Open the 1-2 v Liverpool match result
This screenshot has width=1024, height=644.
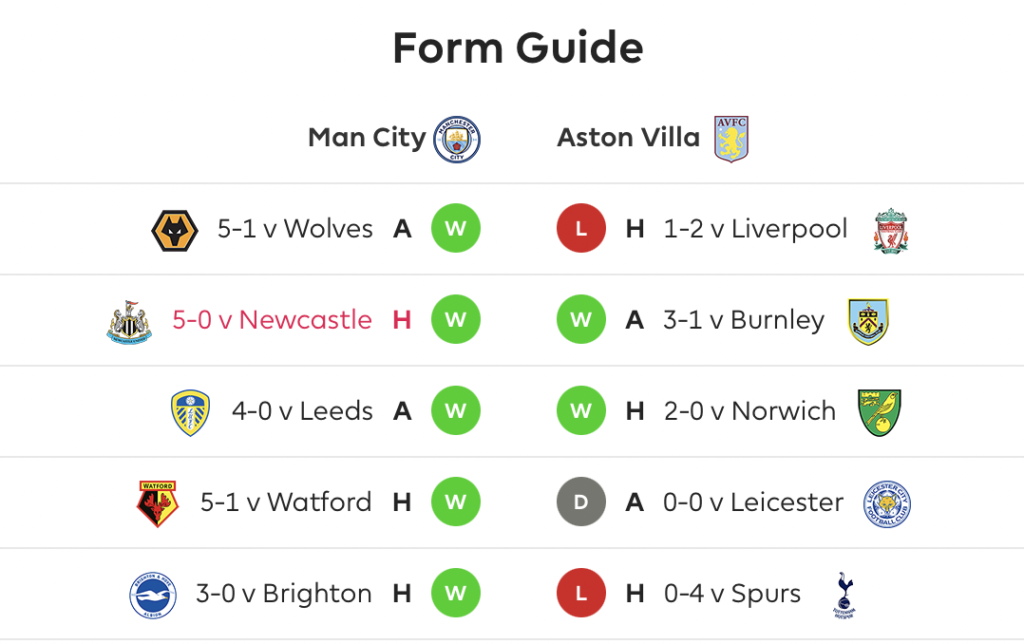(x=756, y=229)
